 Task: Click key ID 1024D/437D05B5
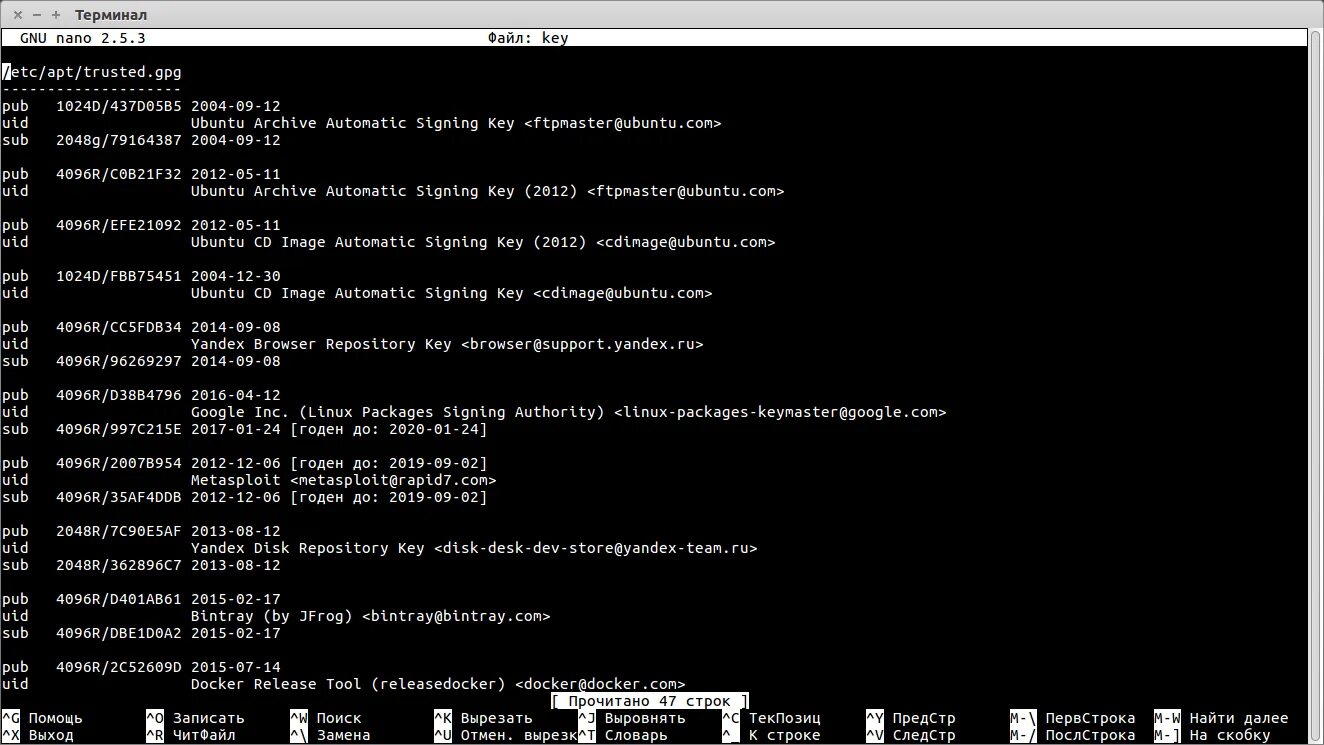click(x=119, y=106)
